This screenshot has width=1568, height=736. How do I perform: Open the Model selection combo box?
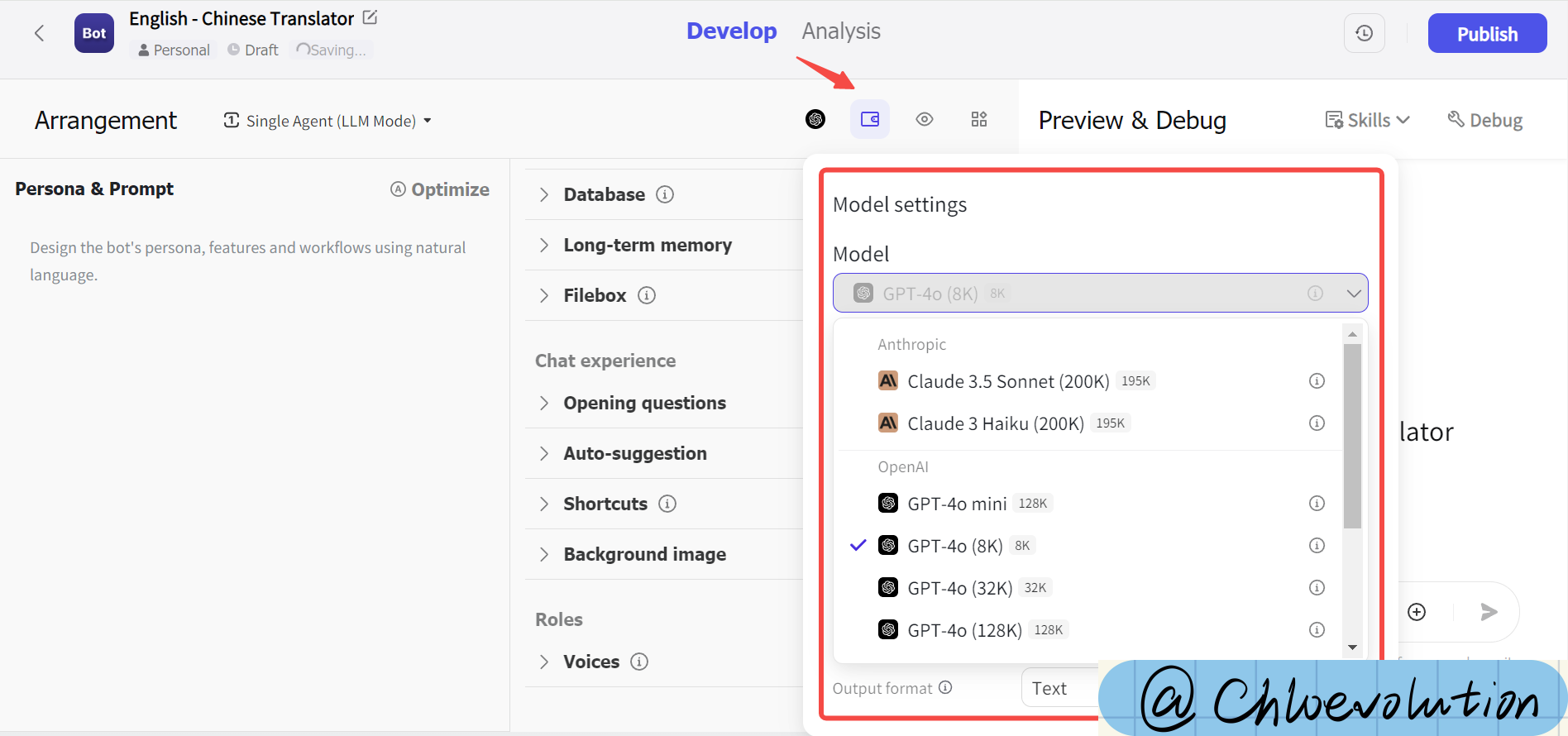point(1100,293)
